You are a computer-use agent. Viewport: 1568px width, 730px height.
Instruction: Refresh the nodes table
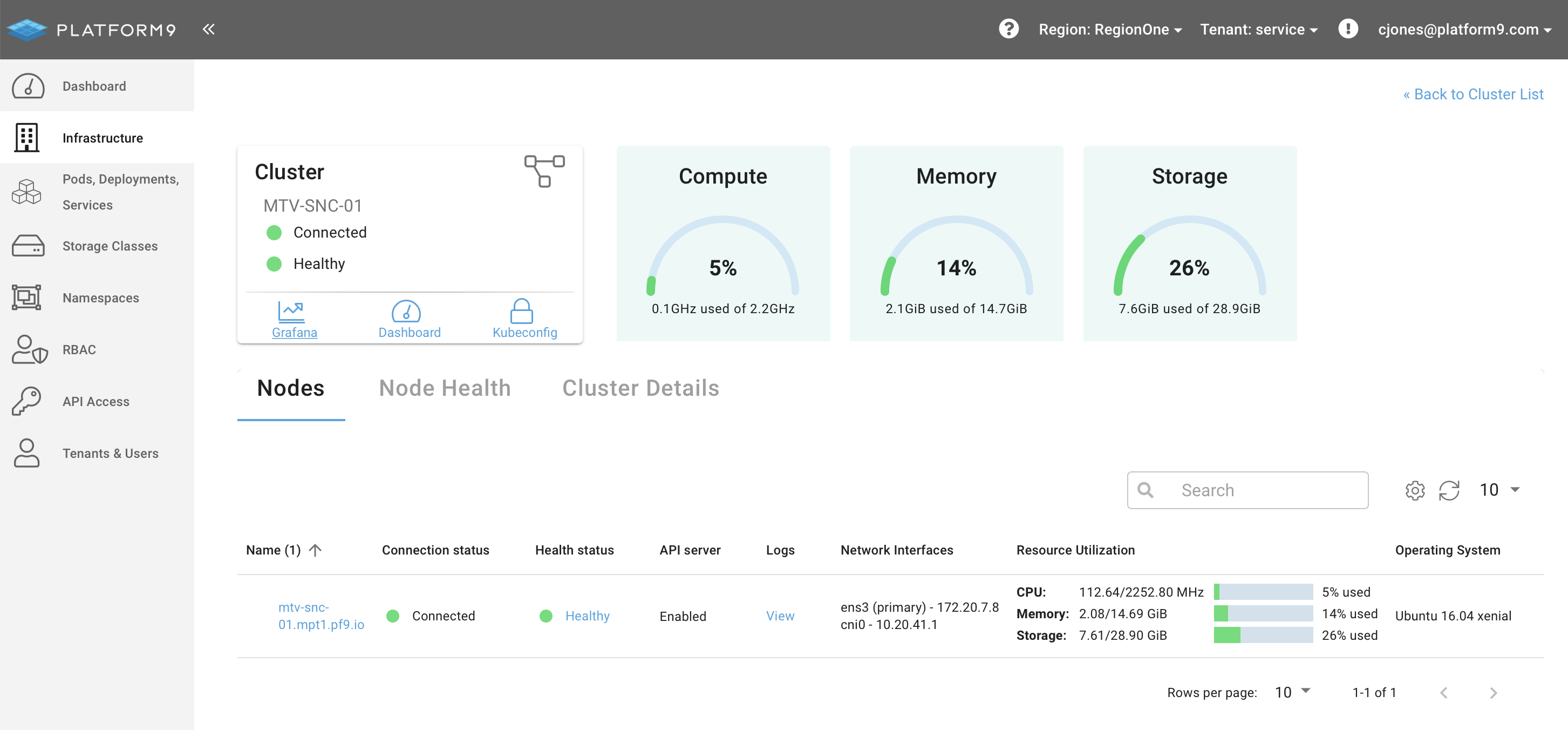pyautogui.click(x=1449, y=490)
